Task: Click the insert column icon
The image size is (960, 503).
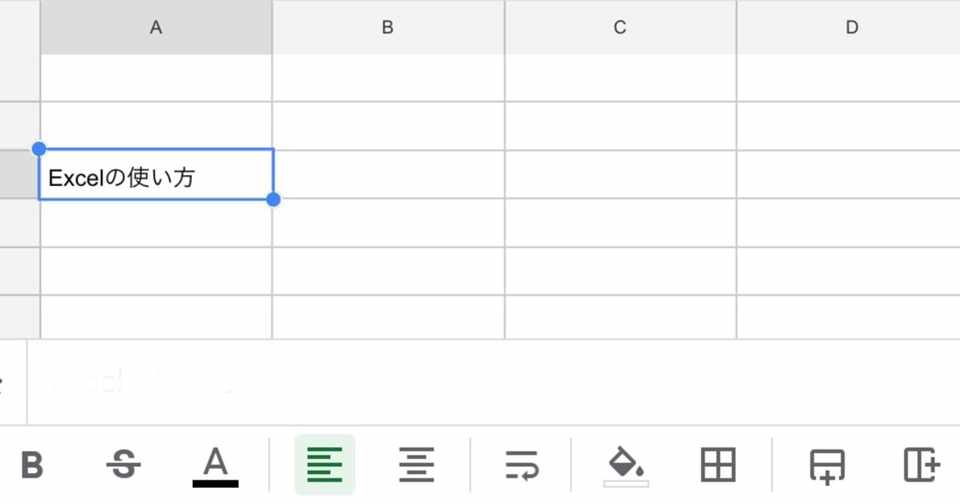Action: [x=921, y=465]
